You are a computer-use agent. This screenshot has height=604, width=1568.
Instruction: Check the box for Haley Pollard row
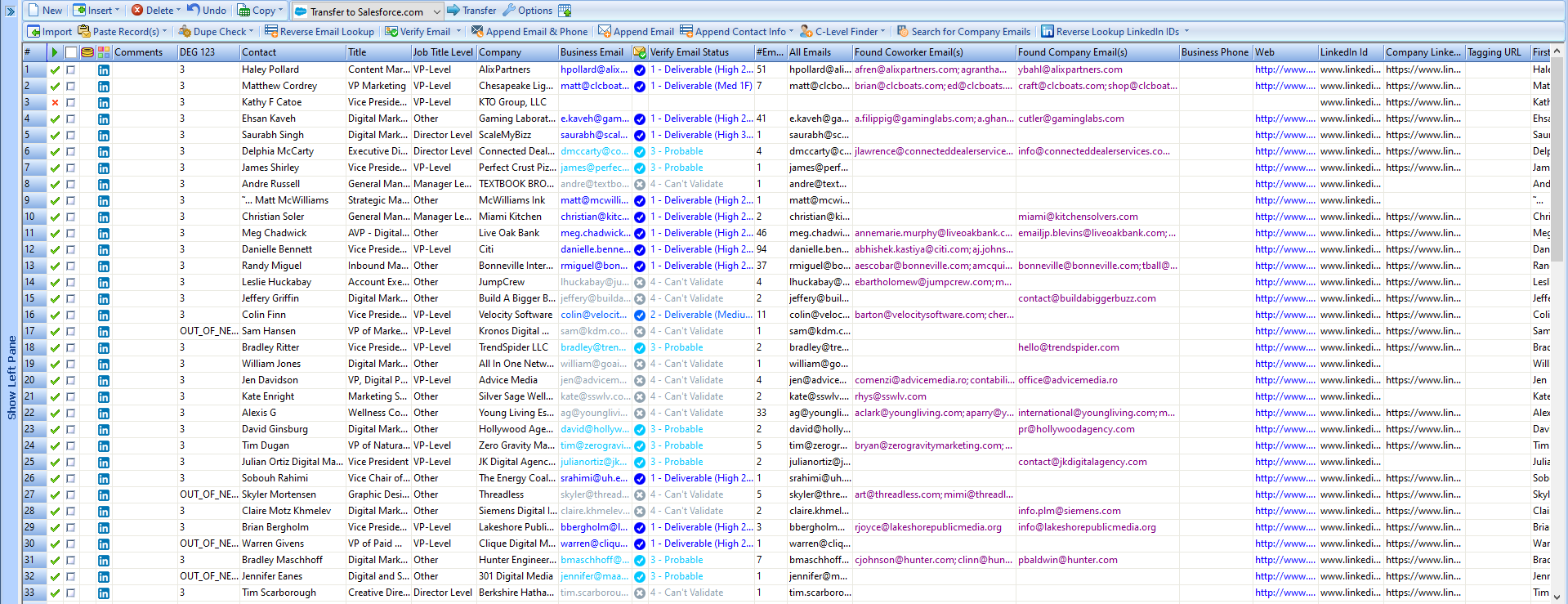coord(71,69)
